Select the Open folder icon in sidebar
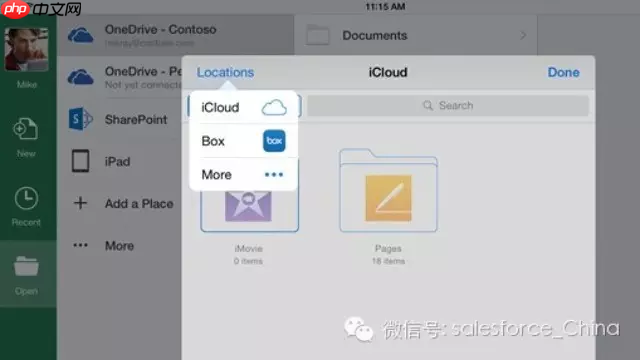 point(26,266)
